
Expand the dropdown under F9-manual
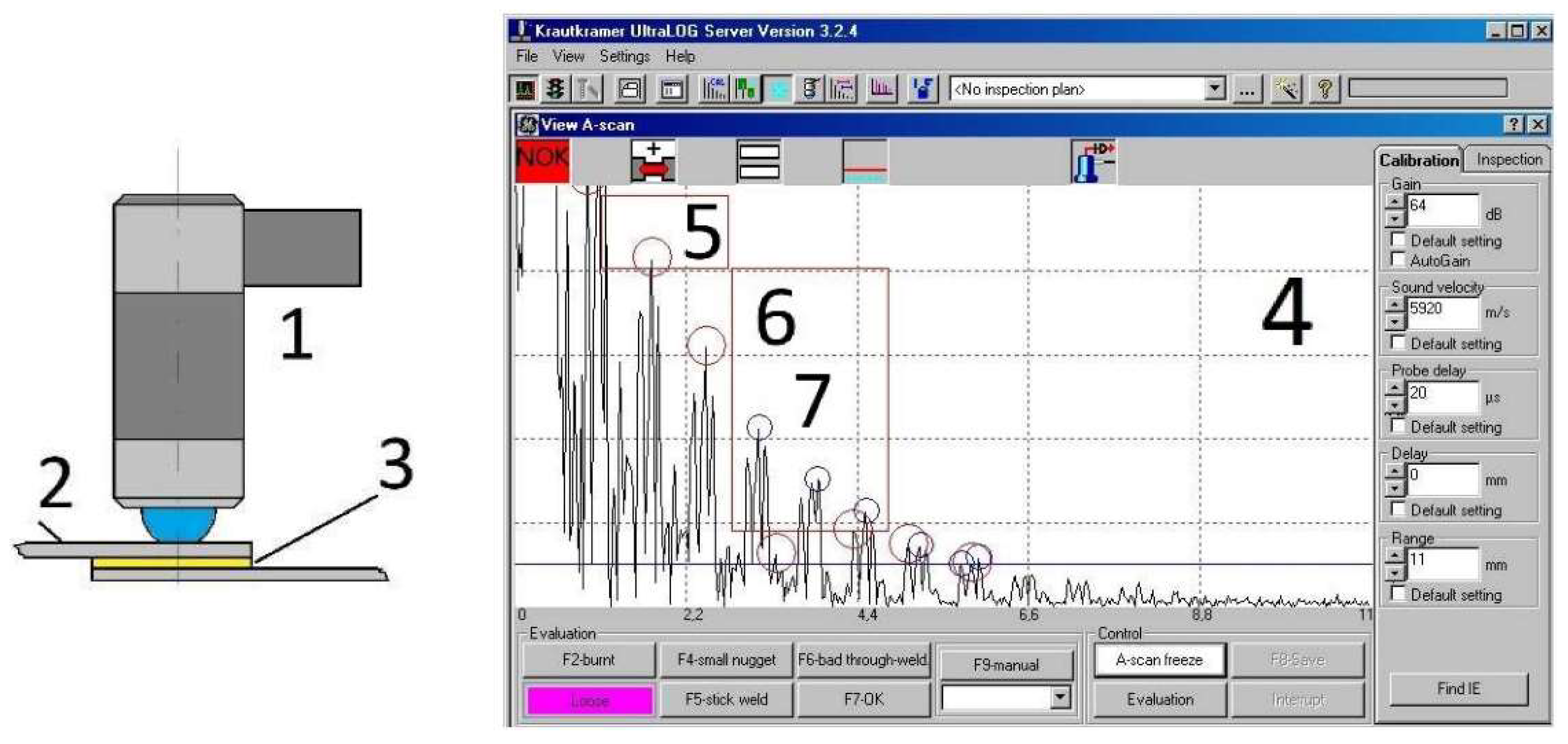pyautogui.click(x=1060, y=697)
